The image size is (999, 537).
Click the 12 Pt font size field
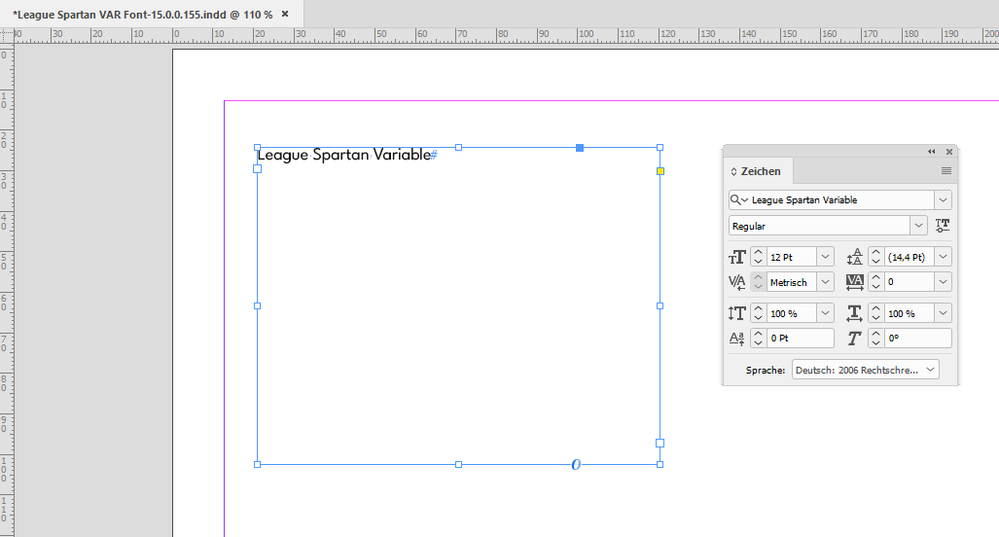point(791,257)
